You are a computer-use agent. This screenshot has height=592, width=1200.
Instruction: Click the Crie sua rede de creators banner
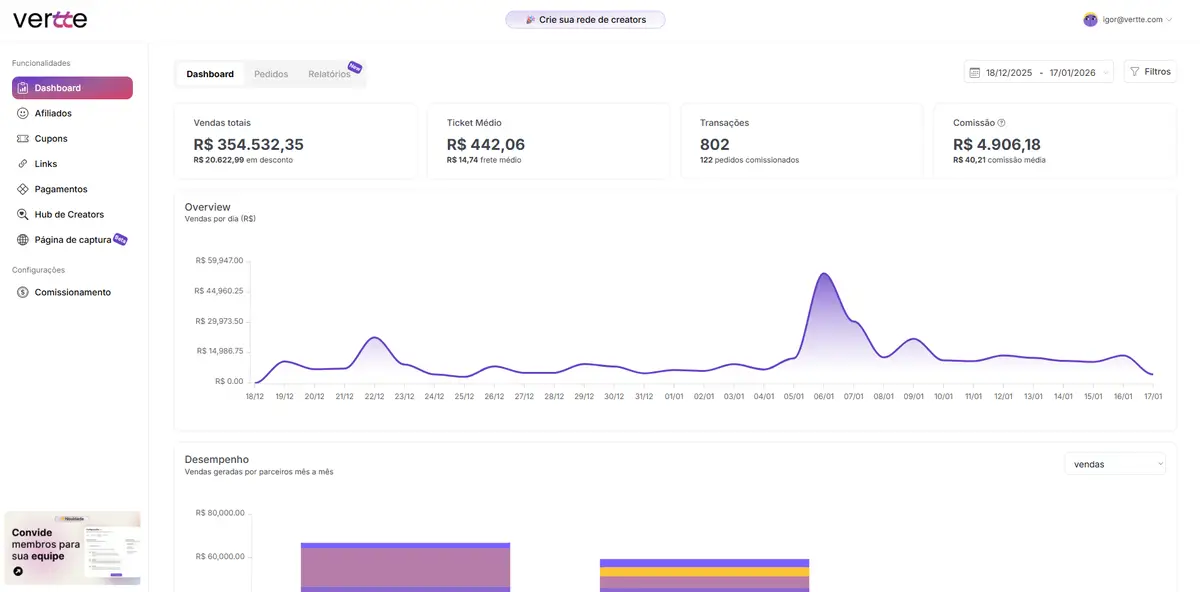[585, 18]
